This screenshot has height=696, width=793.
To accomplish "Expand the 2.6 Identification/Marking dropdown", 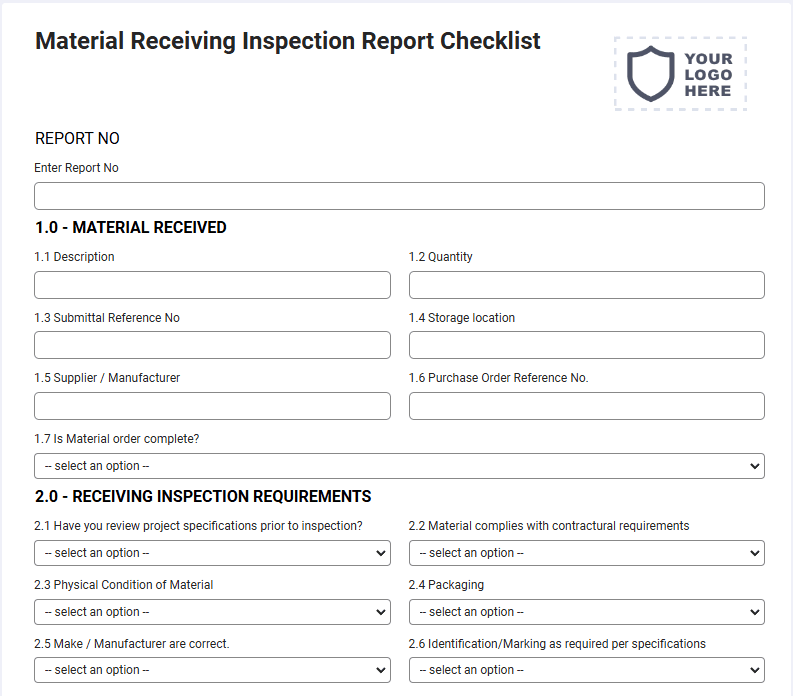I will point(587,670).
